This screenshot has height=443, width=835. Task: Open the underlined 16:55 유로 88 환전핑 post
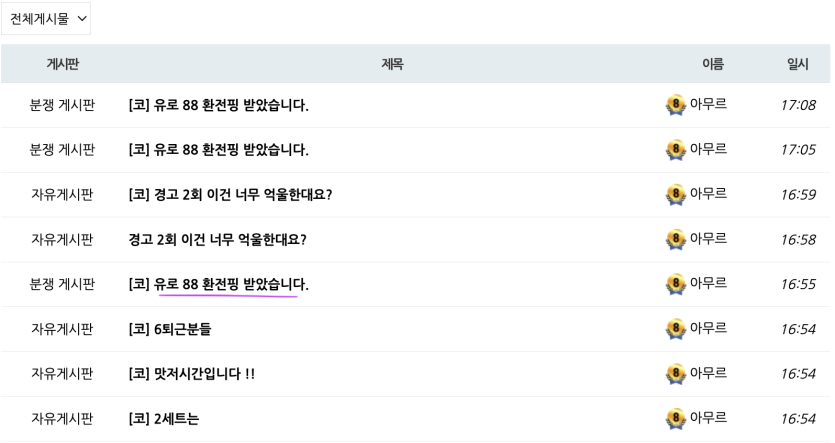218,284
